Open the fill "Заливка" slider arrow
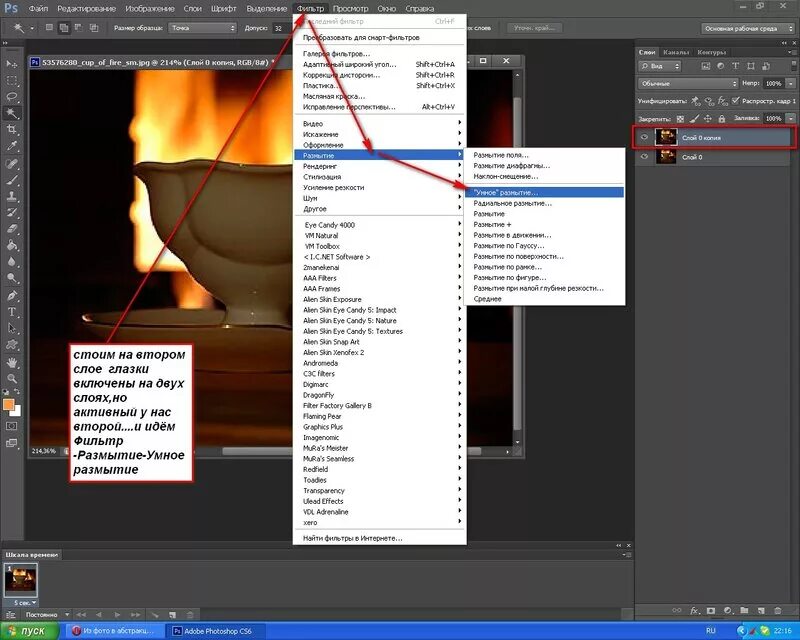The height and width of the screenshot is (640, 800). point(791,118)
